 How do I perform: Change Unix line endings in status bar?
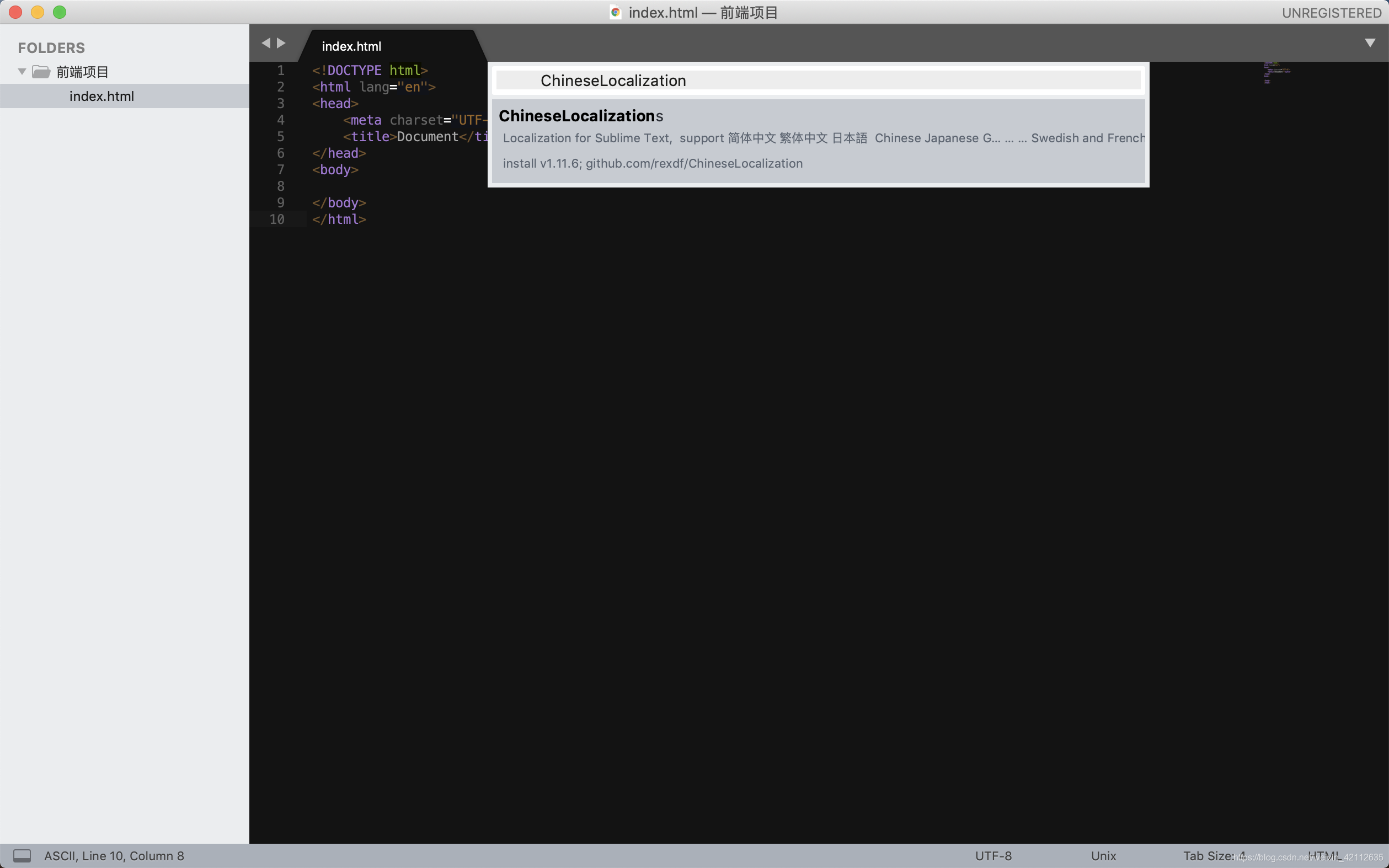point(1103,855)
